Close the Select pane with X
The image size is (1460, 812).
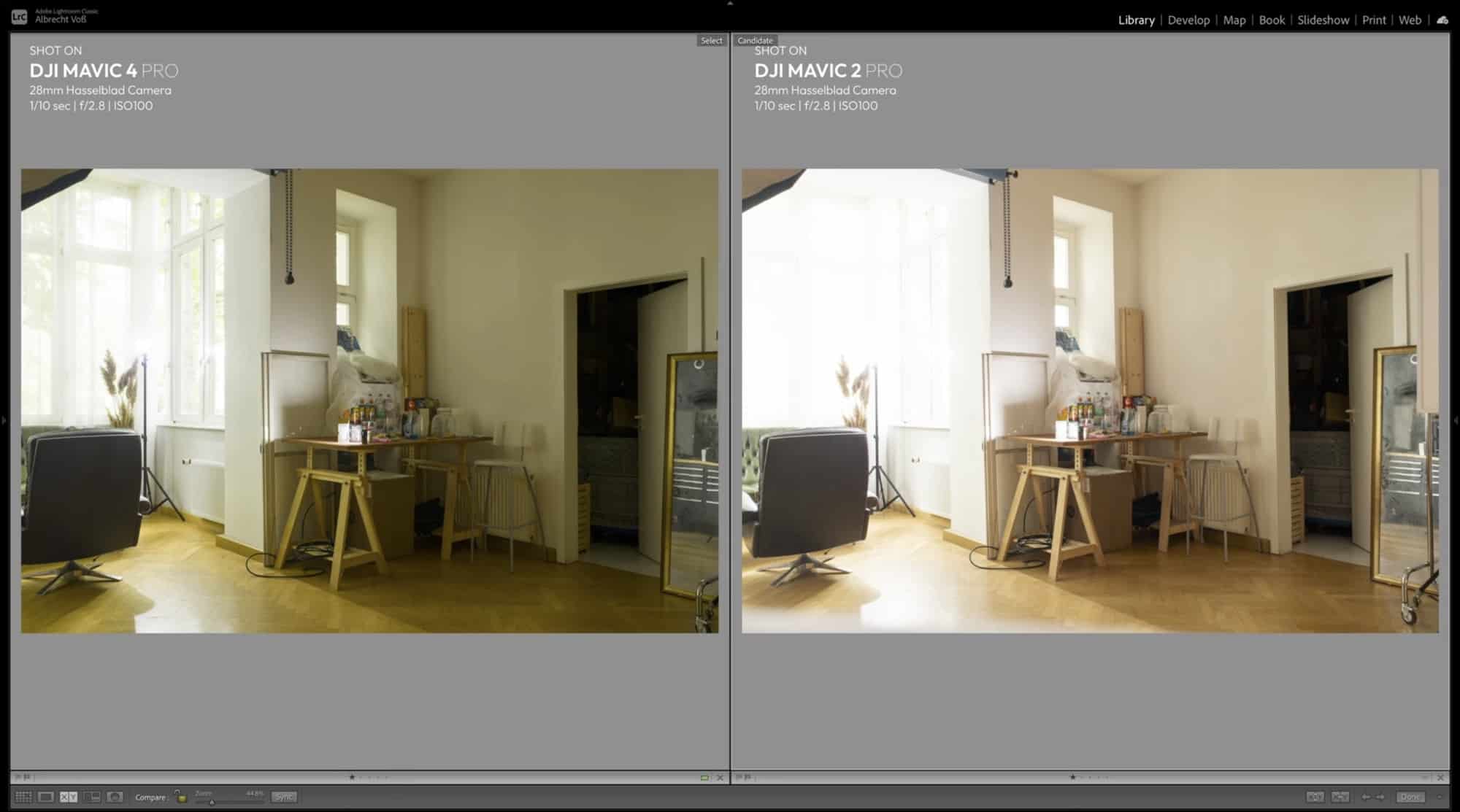[x=720, y=778]
